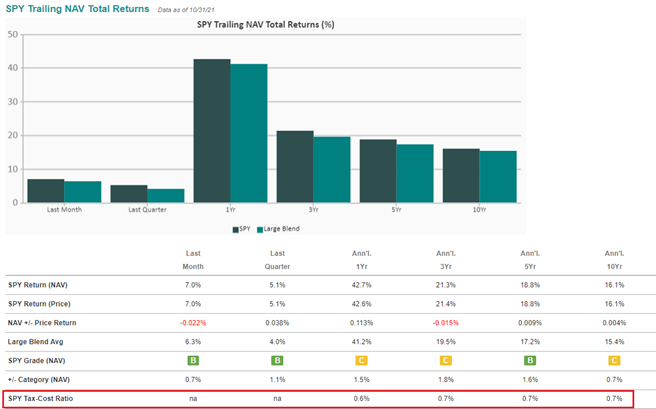Click the 19.5% Large Blend Avg value
The height and width of the screenshot is (409, 656).
pos(446,342)
